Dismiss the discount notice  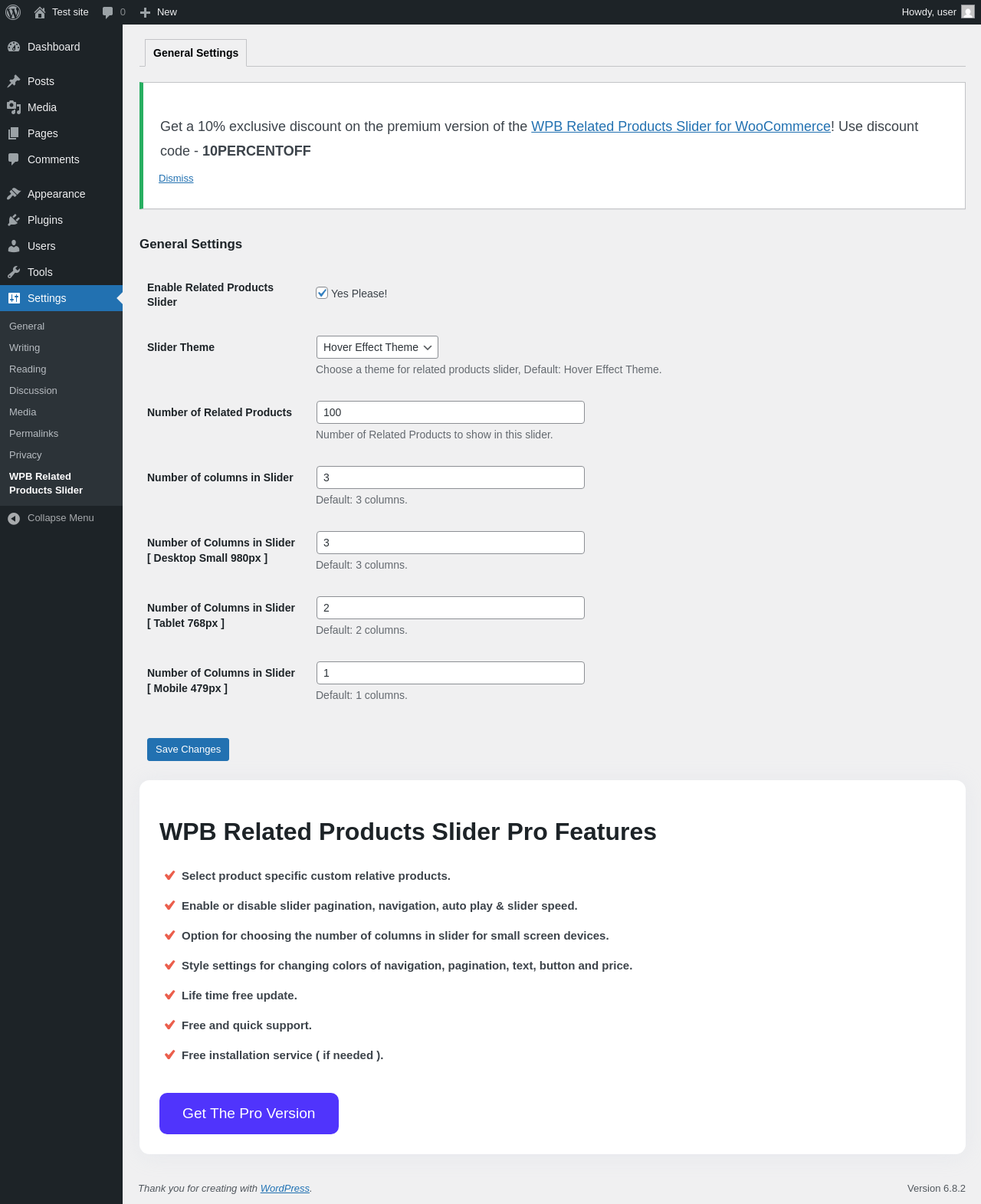point(176,179)
